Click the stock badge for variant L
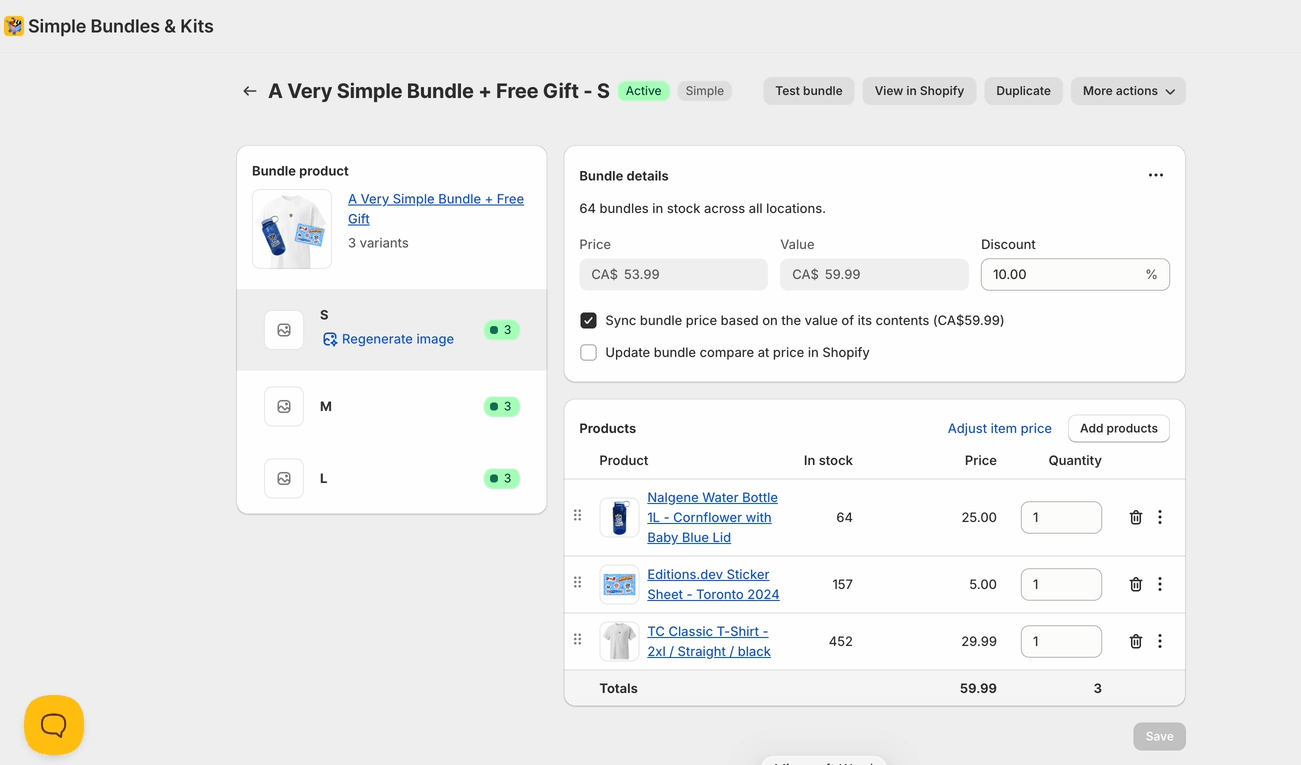The height and width of the screenshot is (765, 1301). 502,478
